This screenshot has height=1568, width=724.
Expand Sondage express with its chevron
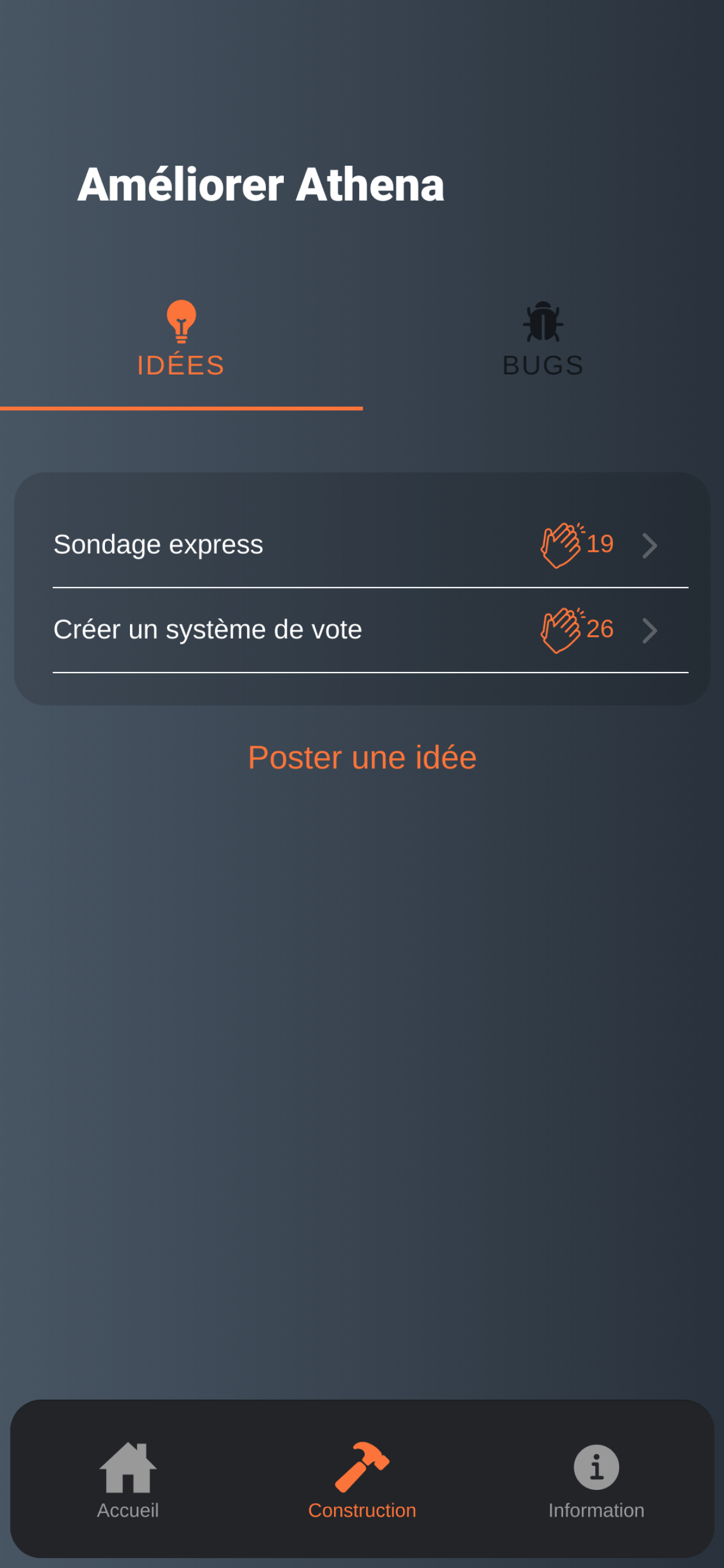(650, 545)
